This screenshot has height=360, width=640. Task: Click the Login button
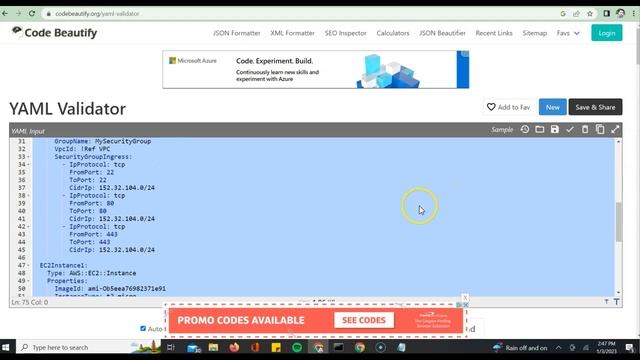pyautogui.click(x=607, y=33)
